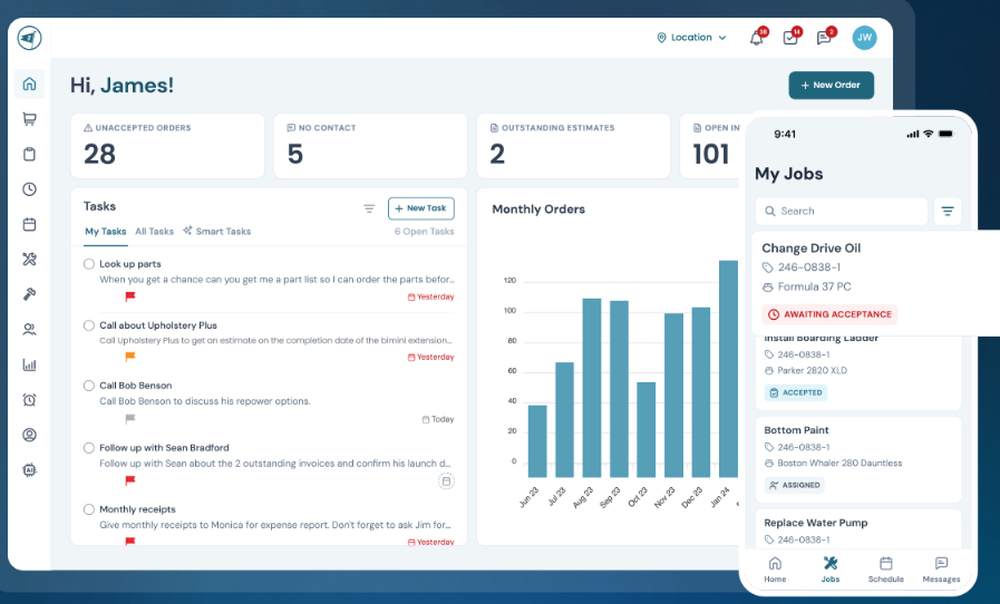Click the Jun 23 bar in chart
The image size is (1000, 604).
(x=538, y=441)
